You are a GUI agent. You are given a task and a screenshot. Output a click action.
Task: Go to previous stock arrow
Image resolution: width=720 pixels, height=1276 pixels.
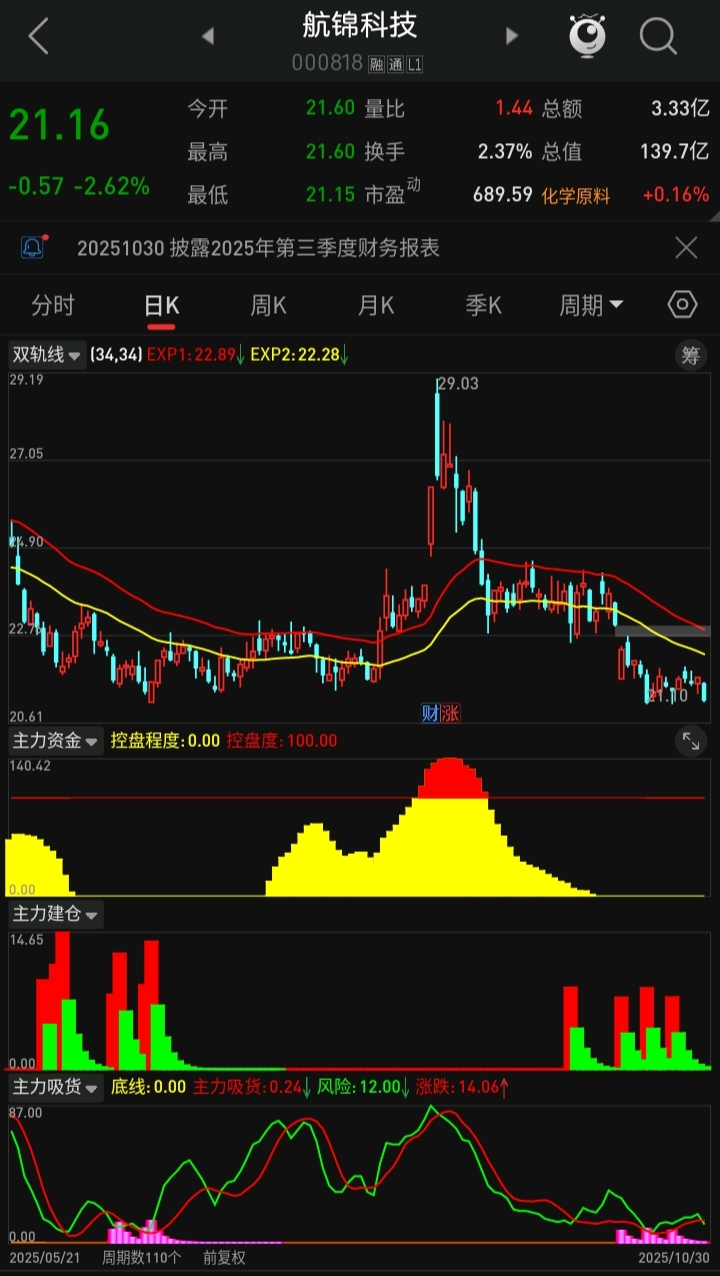(208, 37)
